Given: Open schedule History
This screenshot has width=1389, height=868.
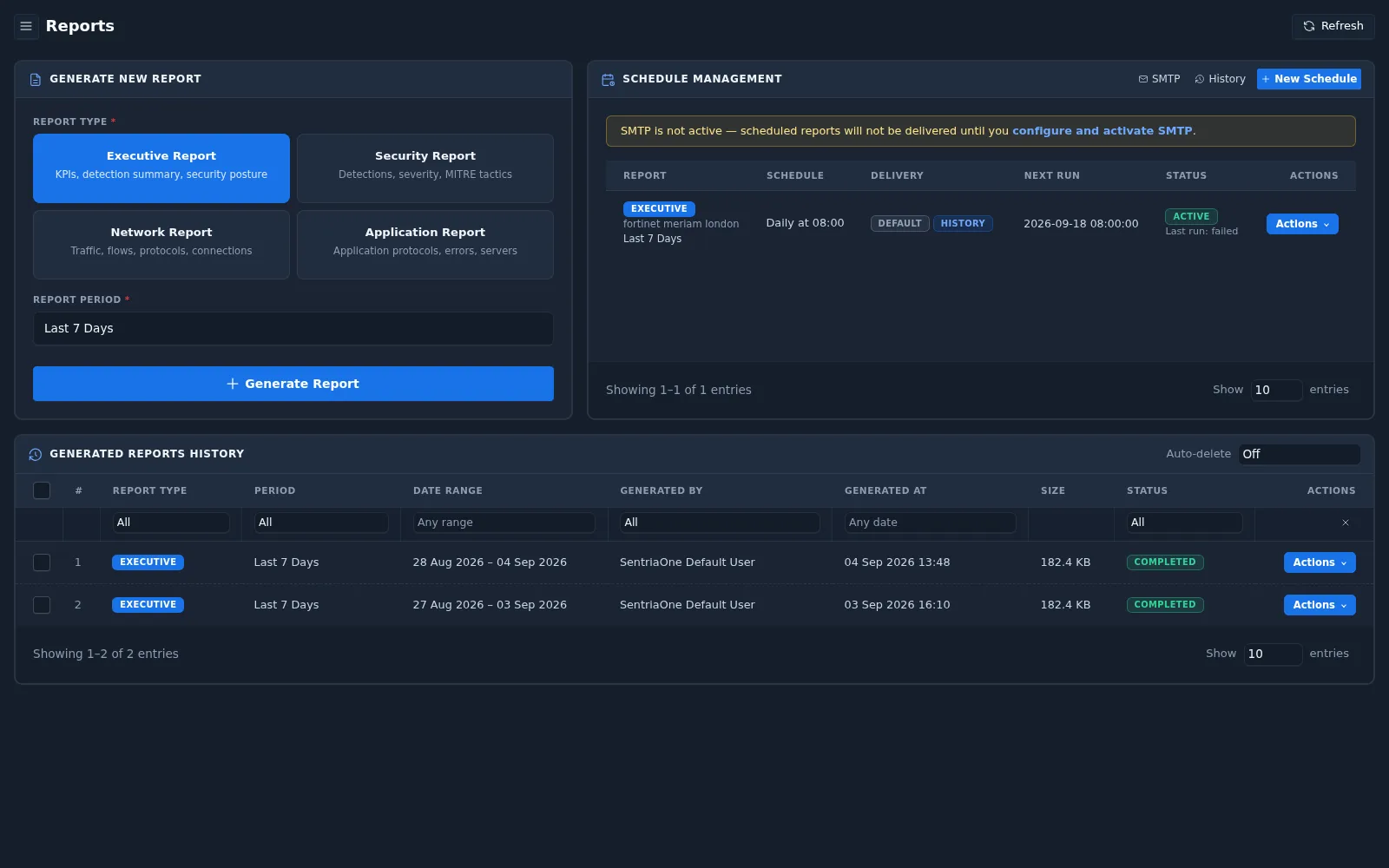Looking at the screenshot, I should click(1220, 79).
